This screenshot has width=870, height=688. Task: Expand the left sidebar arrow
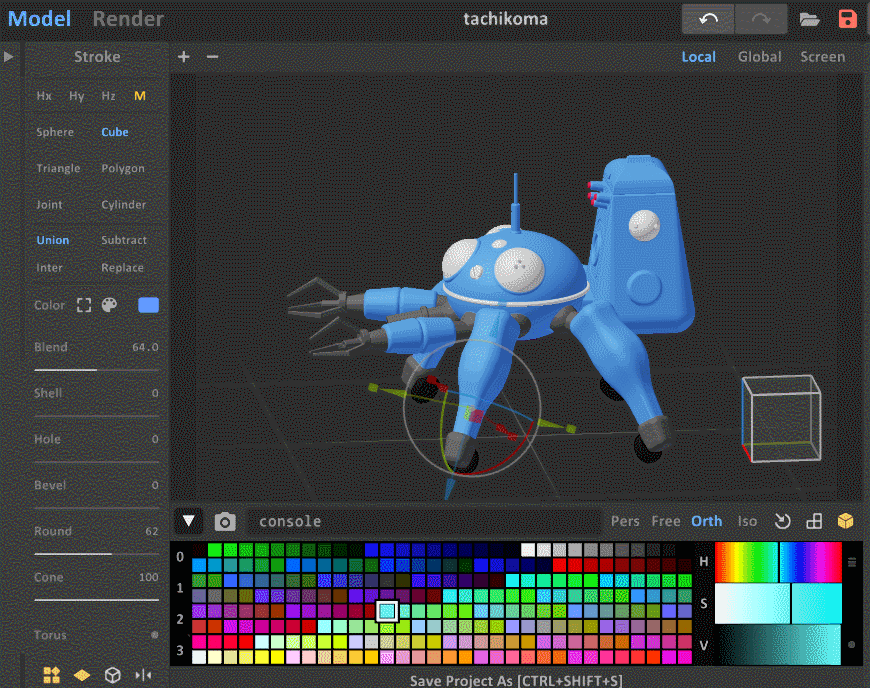point(9,57)
